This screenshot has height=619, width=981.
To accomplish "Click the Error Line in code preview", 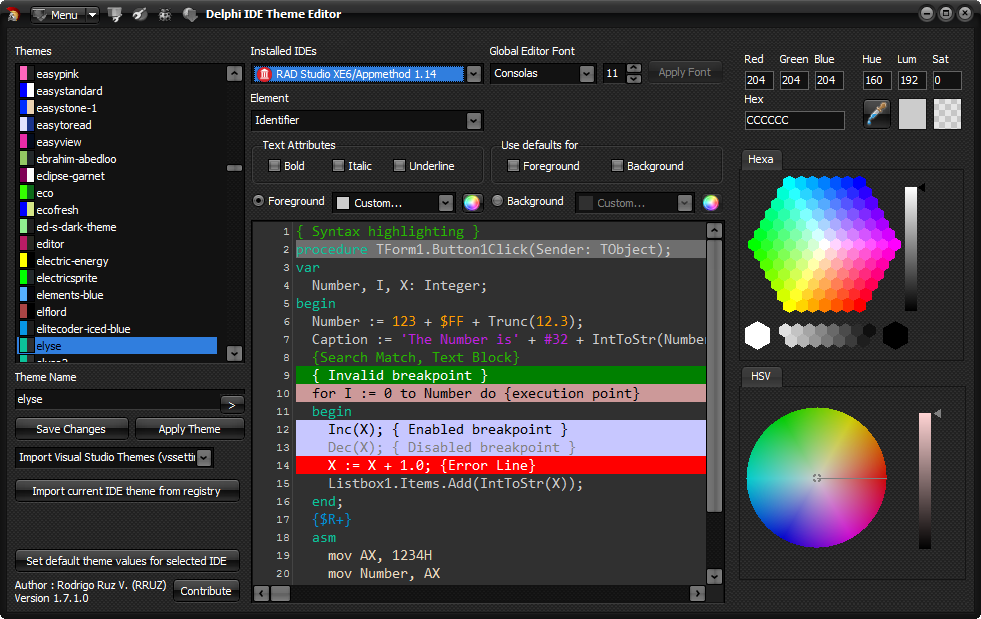I will coord(501,466).
